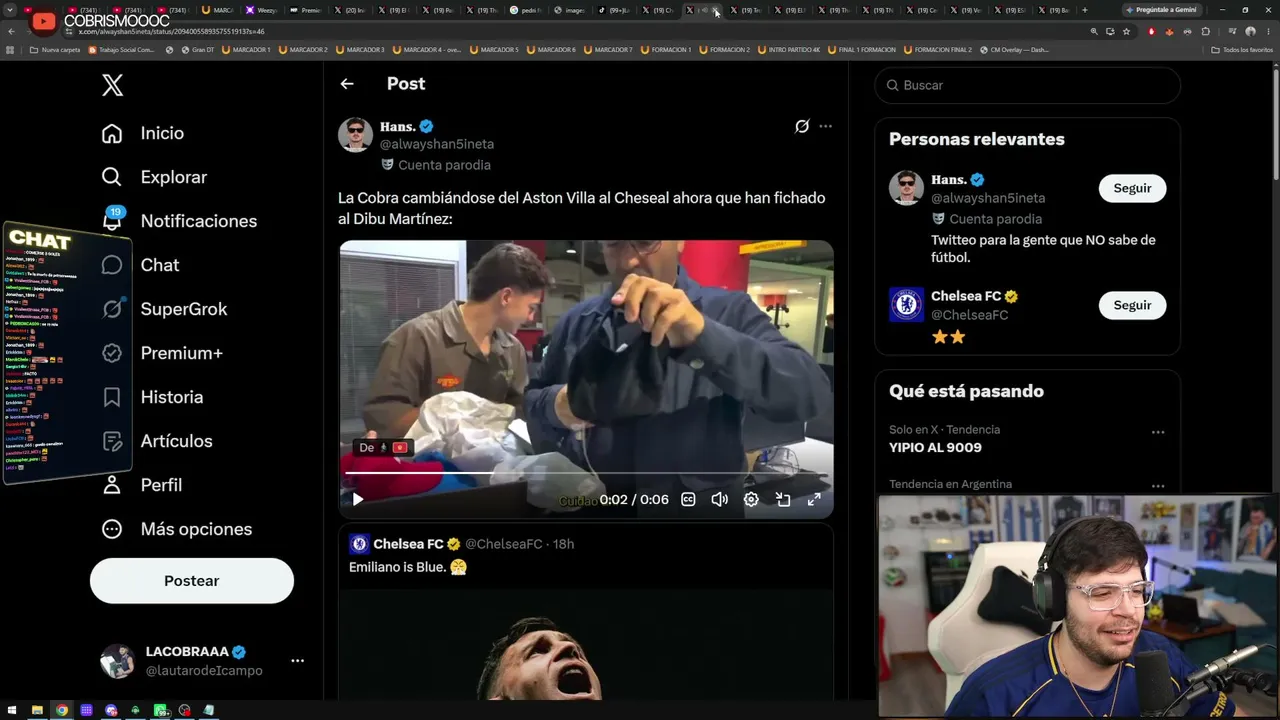Open the trend YIPIO AL 9009
Screen dimensions: 1280x720
pos(935,448)
